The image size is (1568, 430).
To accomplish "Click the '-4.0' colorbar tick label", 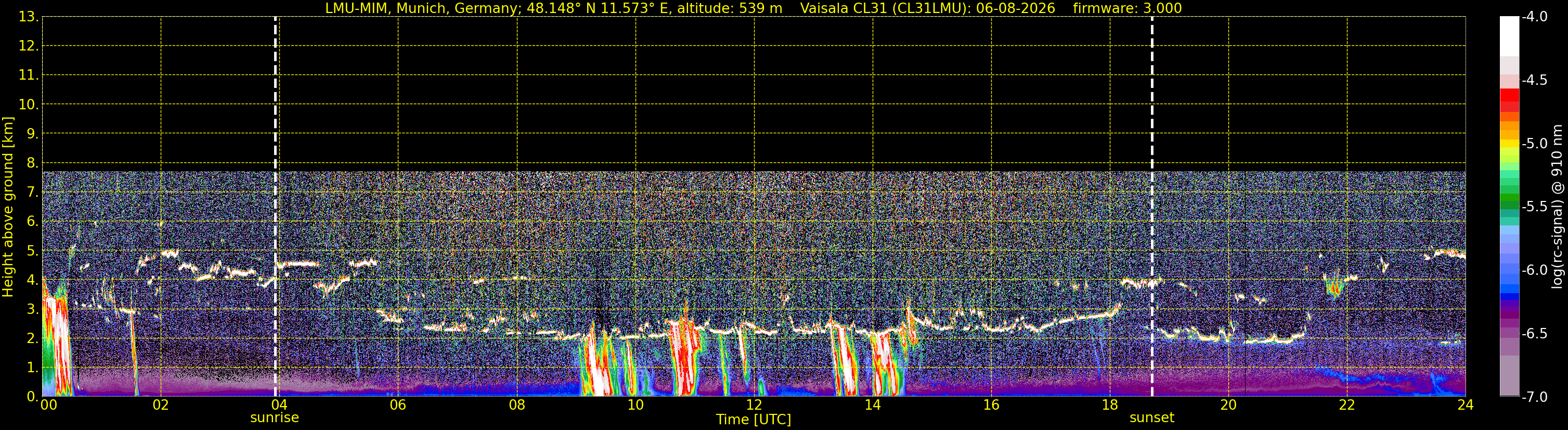I will [1535, 17].
